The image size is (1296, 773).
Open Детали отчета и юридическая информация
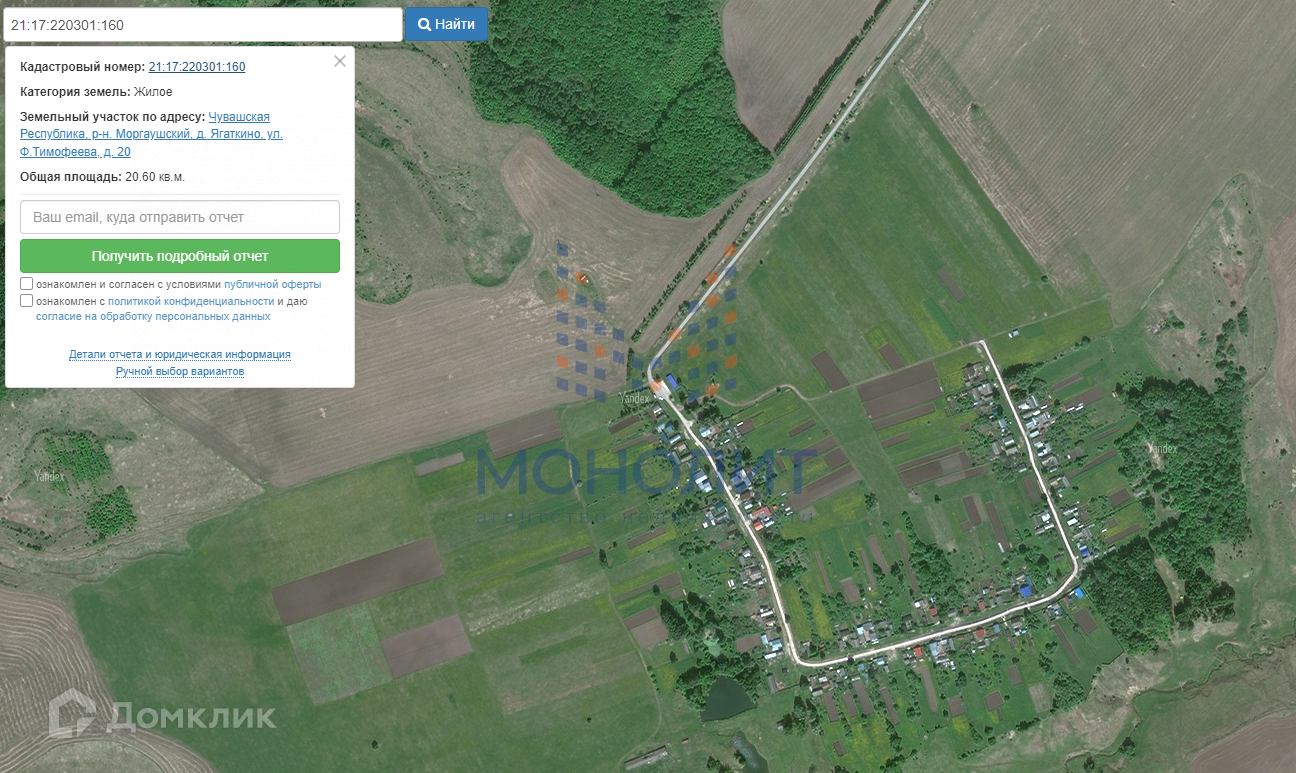click(180, 354)
